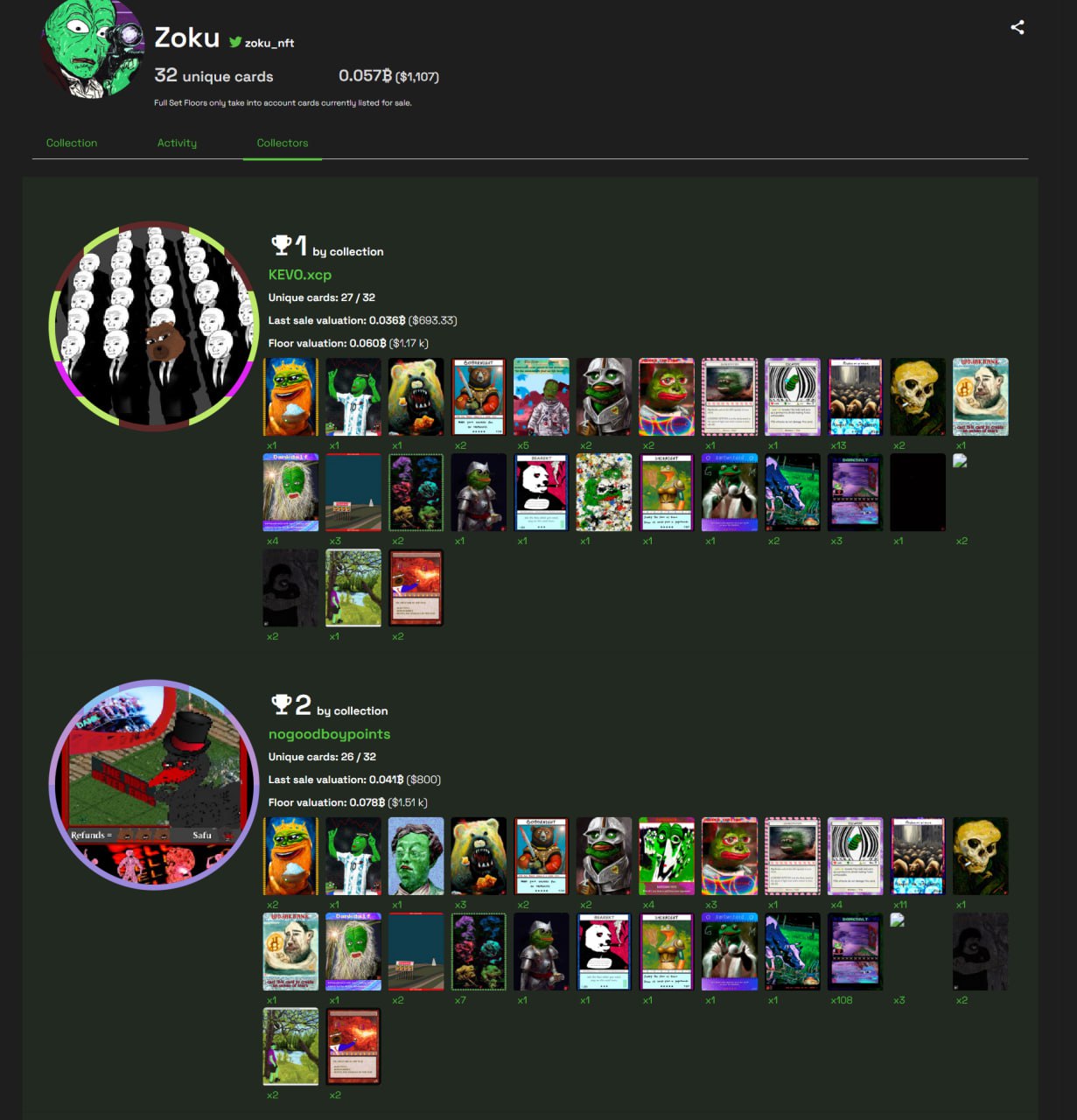Switch to the Activity tab

pos(177,143)
